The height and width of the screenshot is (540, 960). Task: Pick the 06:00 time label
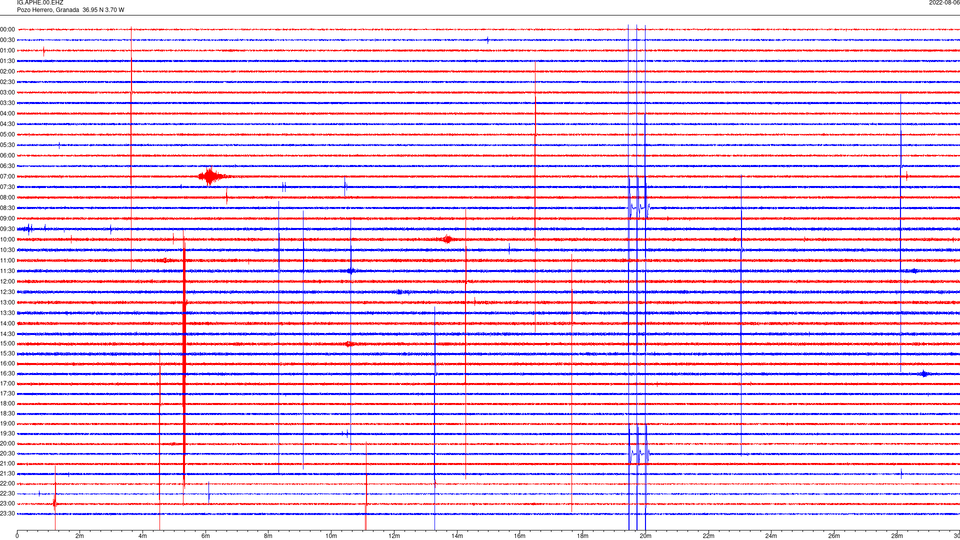coord(7,156)
